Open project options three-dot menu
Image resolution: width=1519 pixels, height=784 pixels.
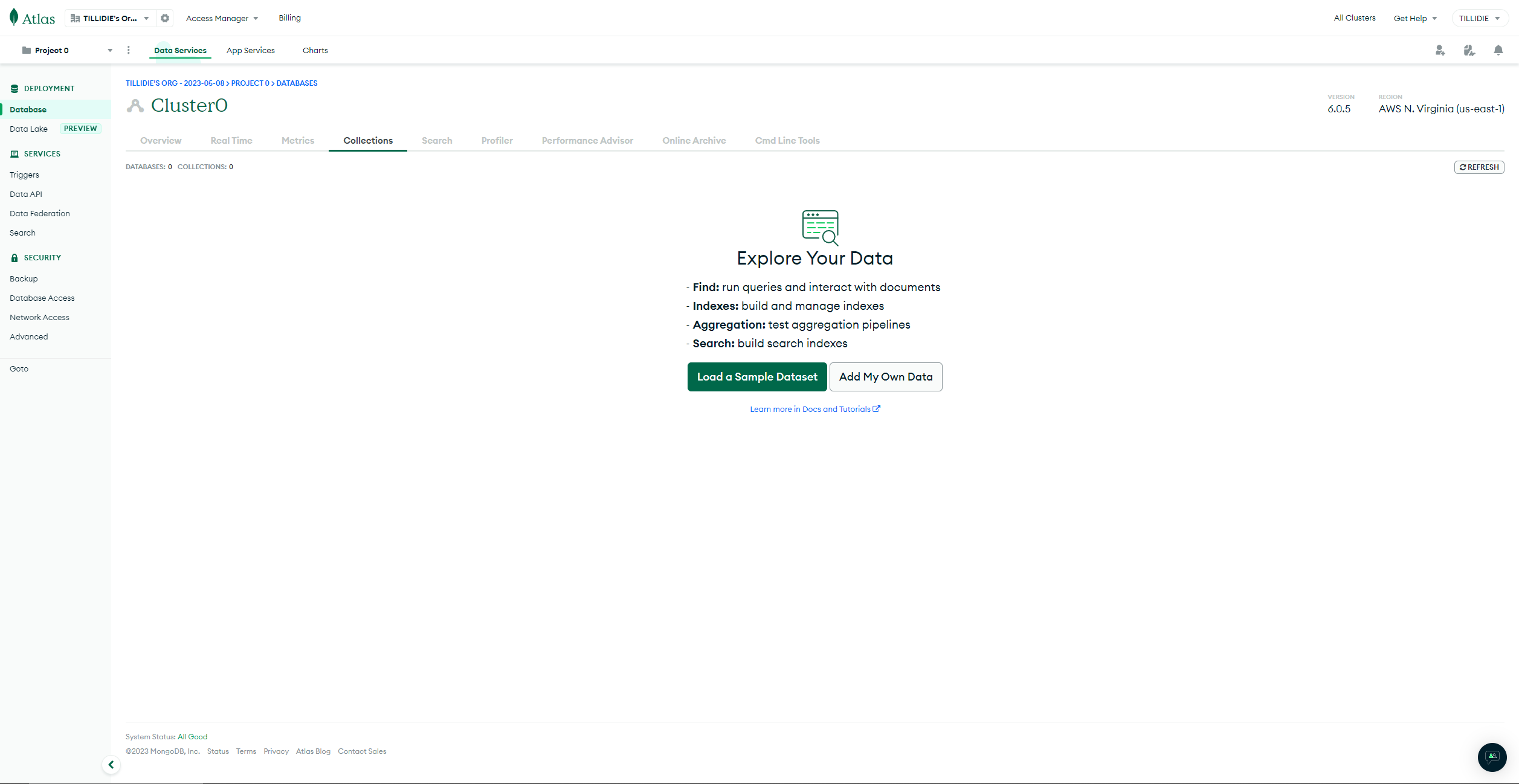coord(128,50)
